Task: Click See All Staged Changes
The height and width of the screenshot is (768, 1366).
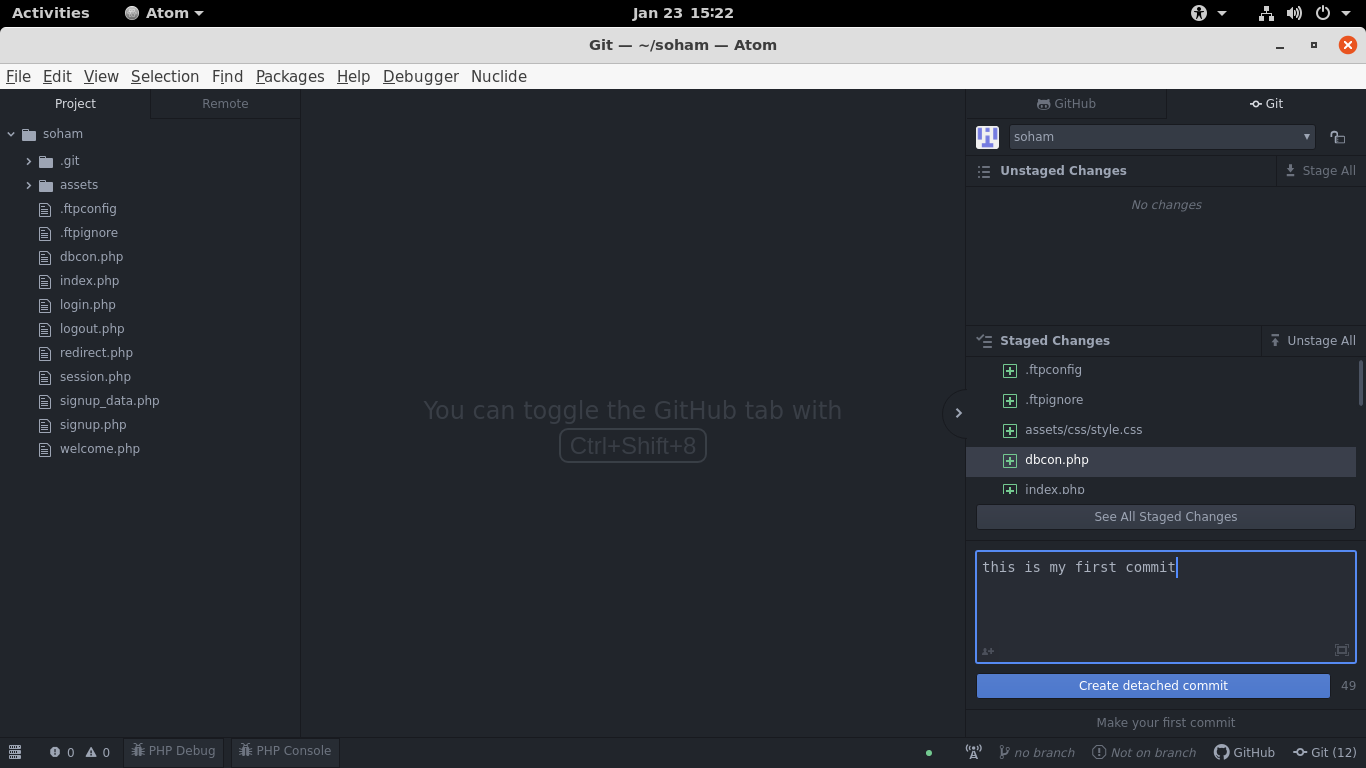Action: [x=1166, y=517]
